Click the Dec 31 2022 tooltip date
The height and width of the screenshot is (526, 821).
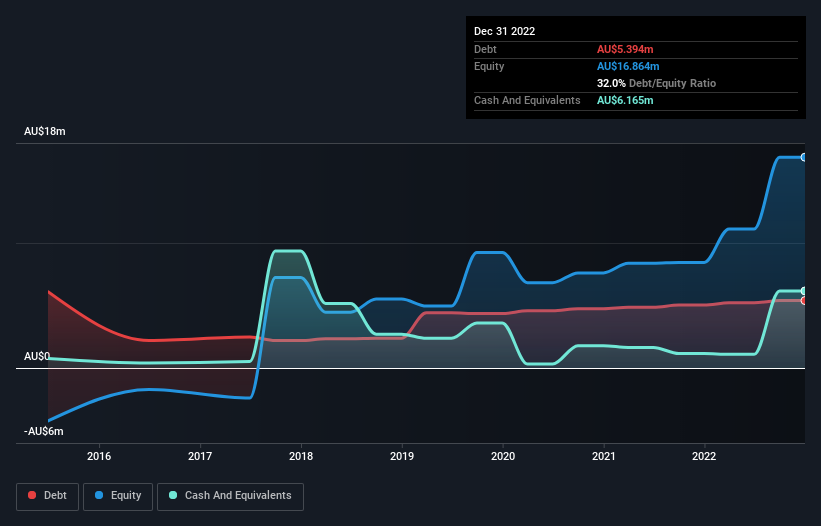[x=504, y=31]
